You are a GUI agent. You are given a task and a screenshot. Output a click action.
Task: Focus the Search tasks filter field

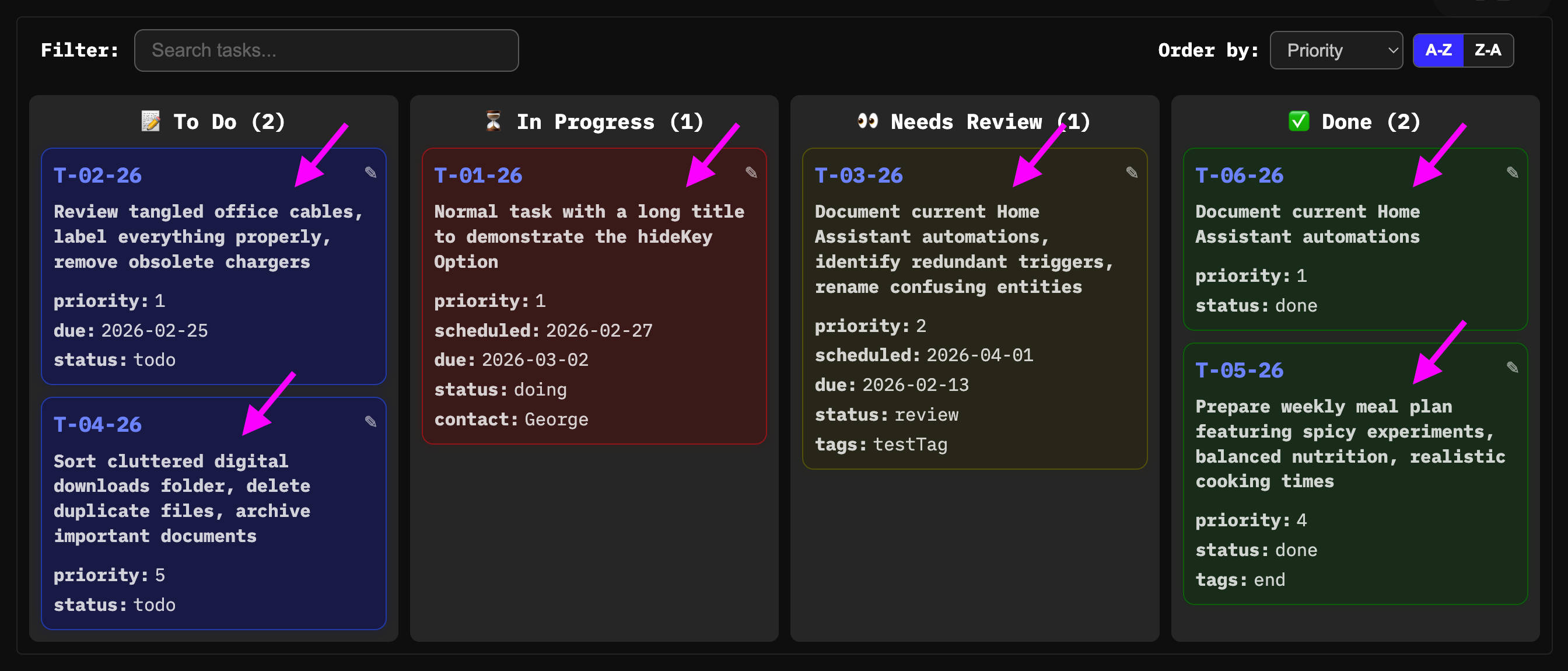click(326, 50)
